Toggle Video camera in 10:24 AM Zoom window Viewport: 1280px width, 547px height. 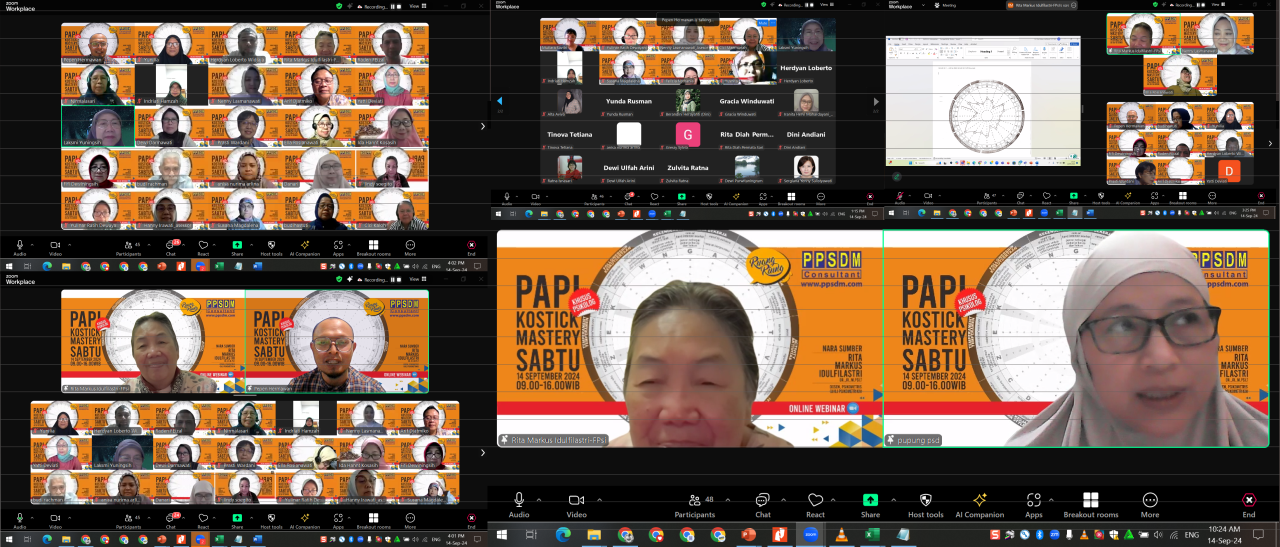pyautogui.click(x=576, y=505)
